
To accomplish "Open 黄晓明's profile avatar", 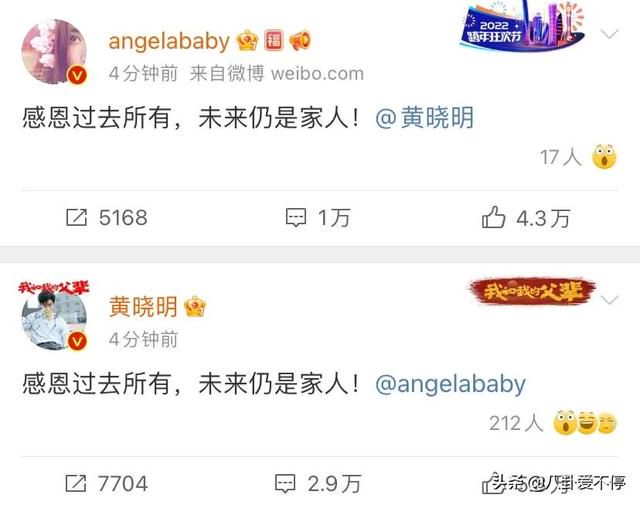I will point(54,318).
